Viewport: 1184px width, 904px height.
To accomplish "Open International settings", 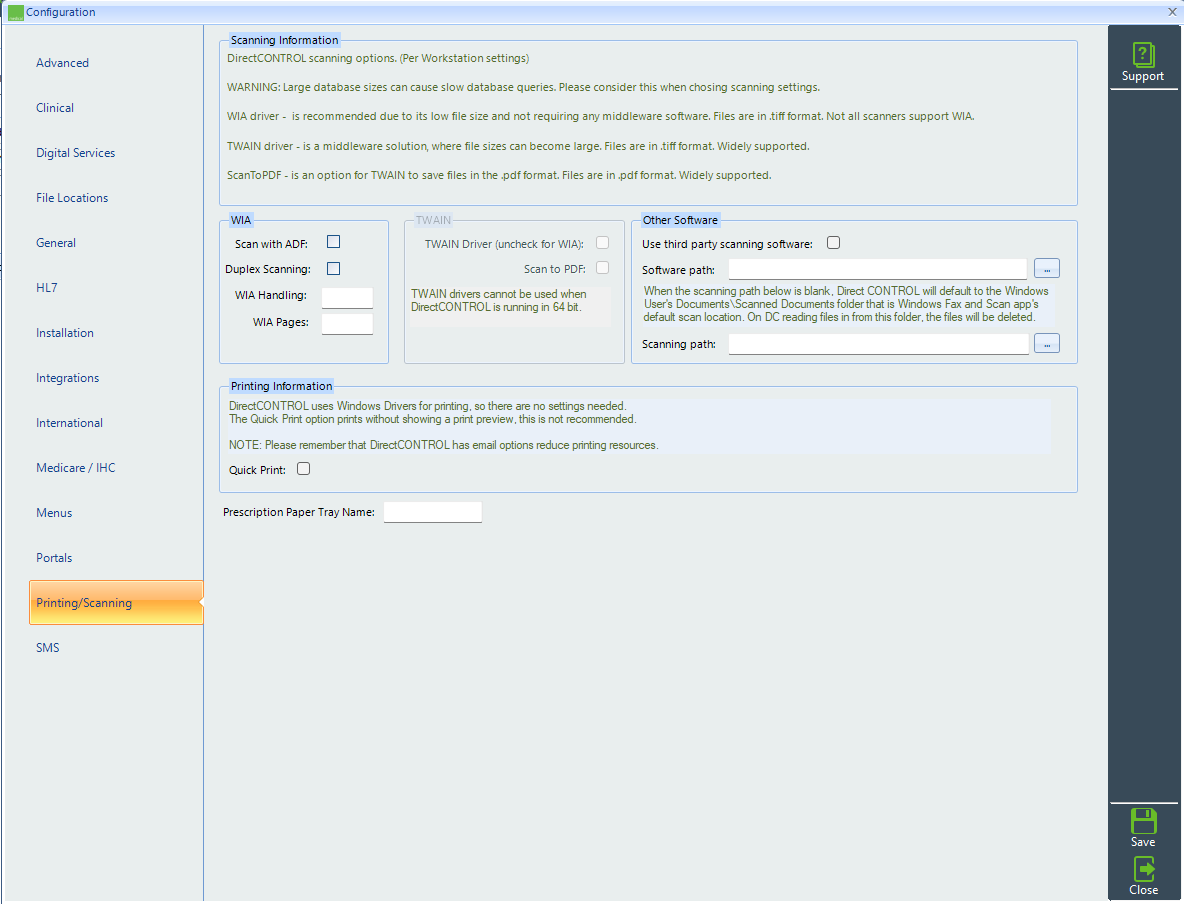I will coord(69,423).
